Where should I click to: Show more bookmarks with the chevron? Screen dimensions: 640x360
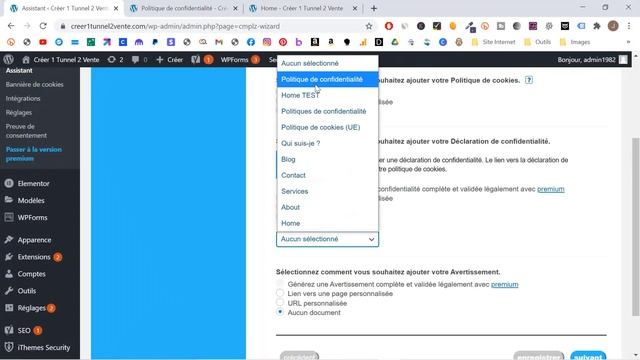point(628,42)
